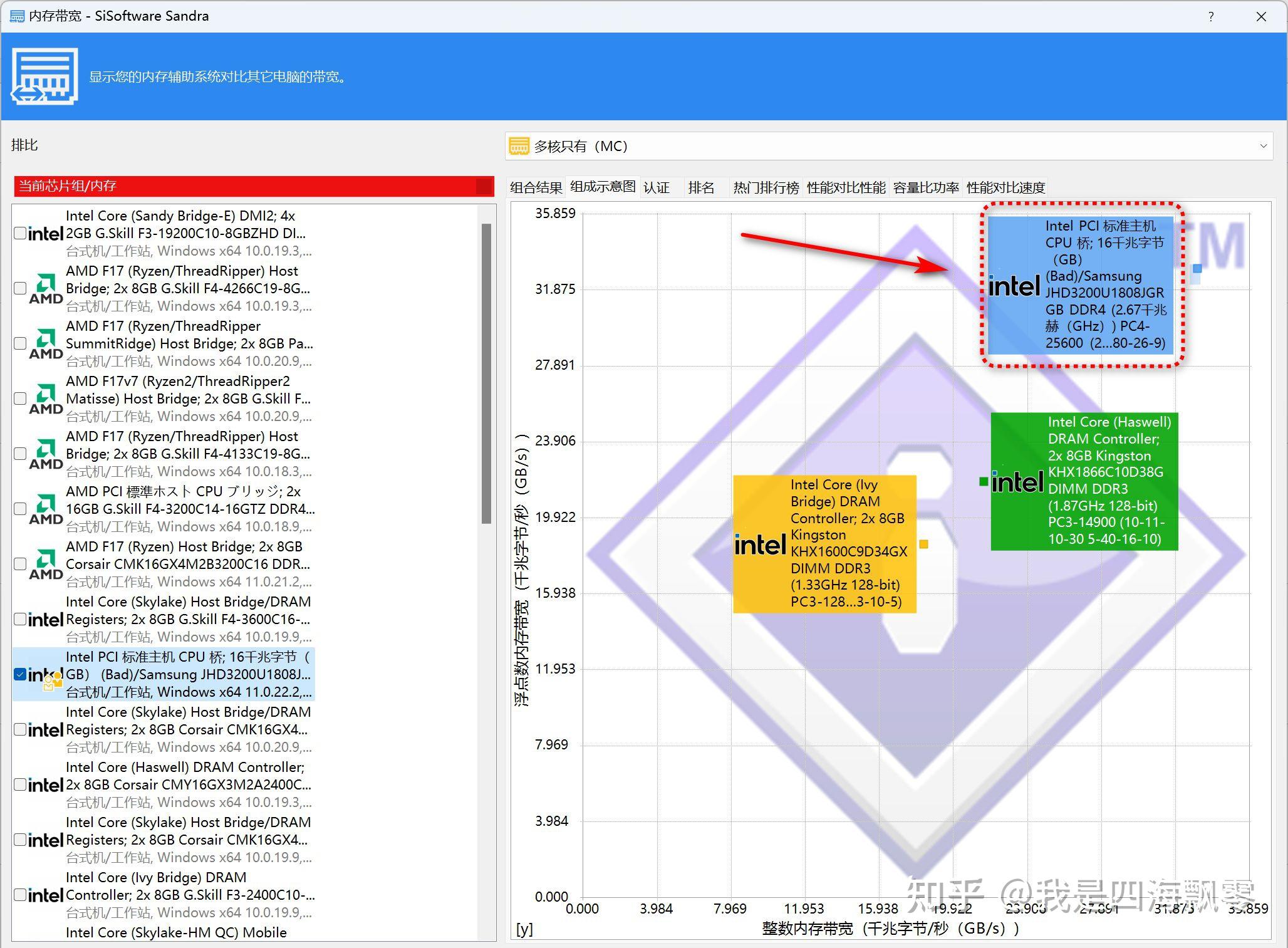
Task: Check the AMD F17 F4-4266C19 entry
Action: click(20, 288)
